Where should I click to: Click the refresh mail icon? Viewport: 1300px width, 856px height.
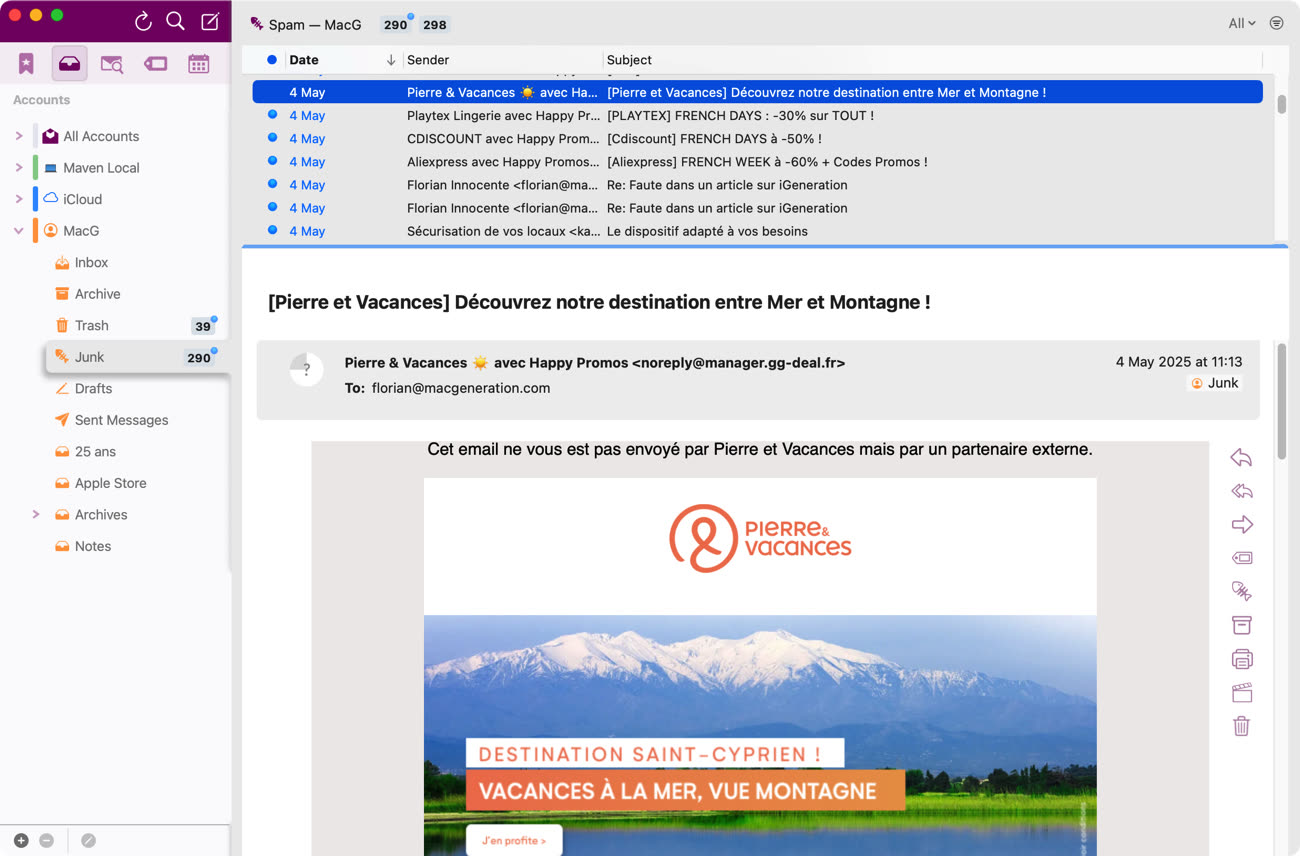coord(143,21)
